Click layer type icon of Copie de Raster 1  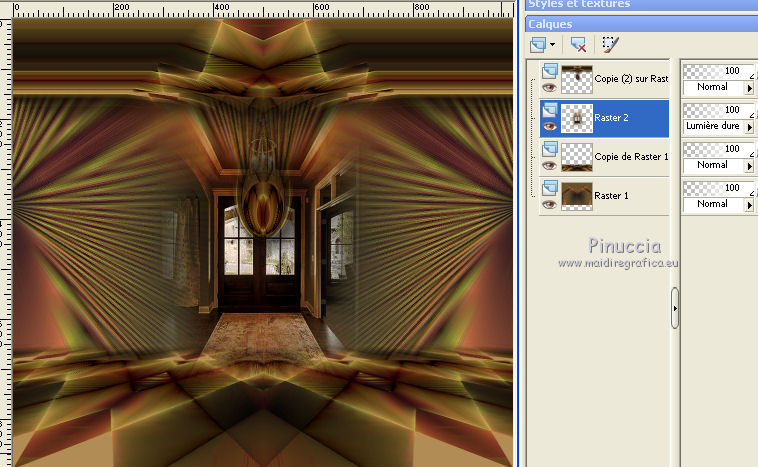[x=550, y=149]
